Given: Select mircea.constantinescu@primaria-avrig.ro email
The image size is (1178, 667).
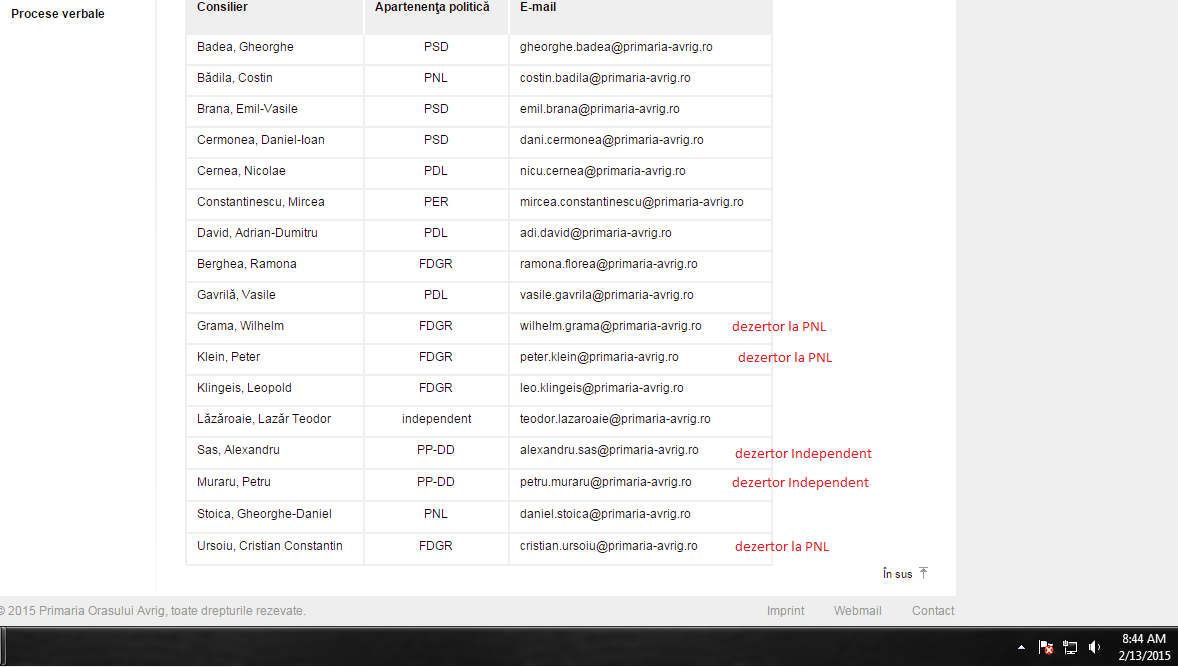Looking at the screenshot, I should (x=631, y=202).
